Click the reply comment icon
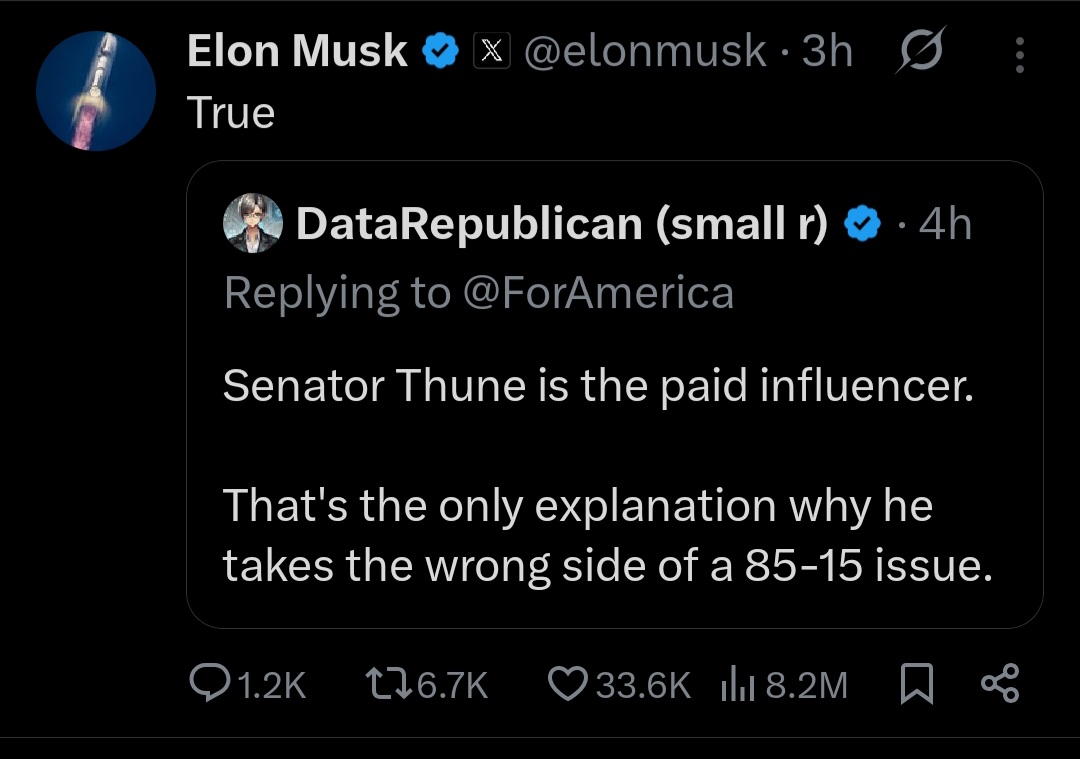Image resolution: width=1080 pixels, height=759 pixels. 209,684
